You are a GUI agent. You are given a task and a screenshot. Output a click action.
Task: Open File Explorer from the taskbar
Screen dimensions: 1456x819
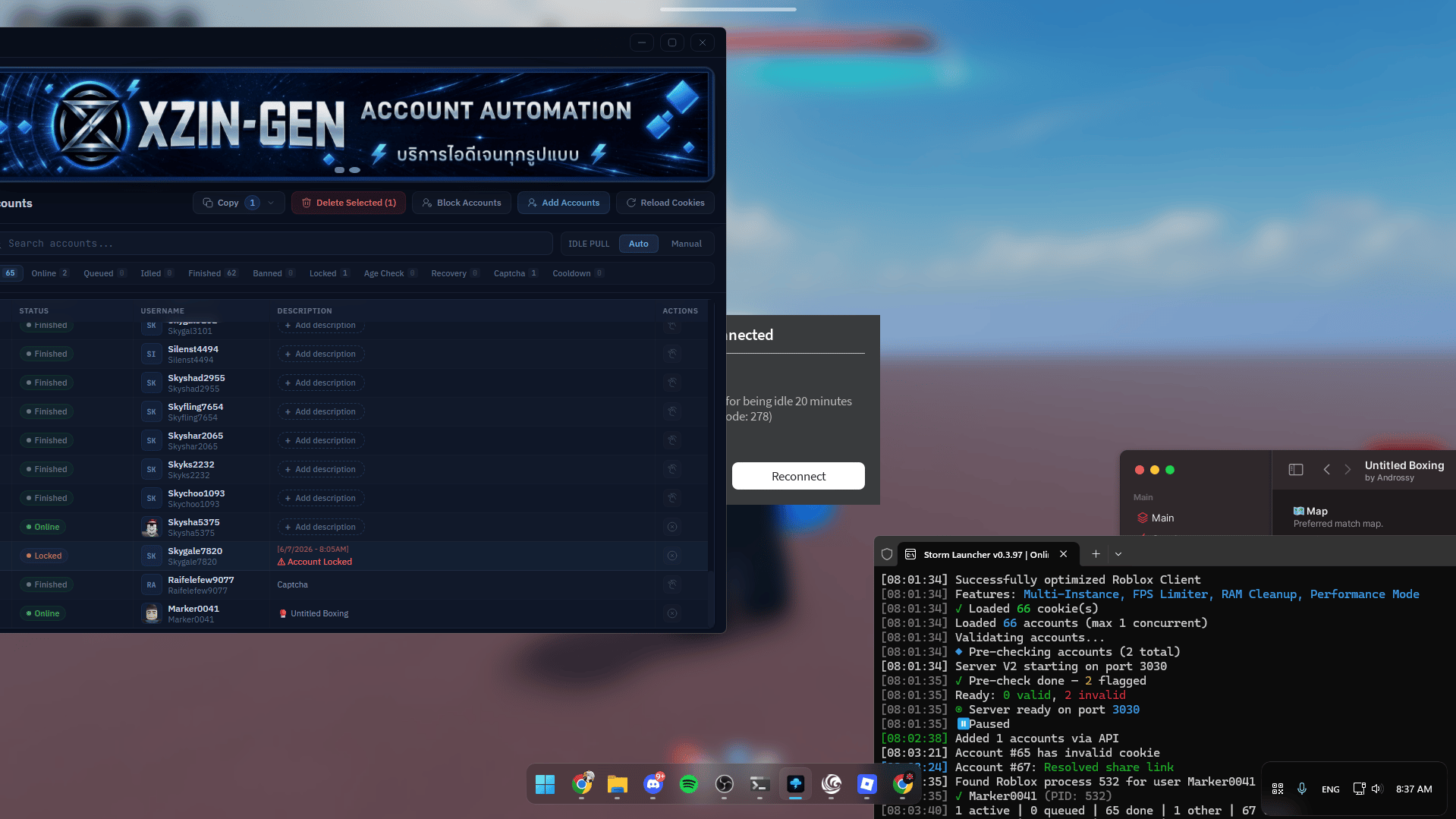pos(618,784)
